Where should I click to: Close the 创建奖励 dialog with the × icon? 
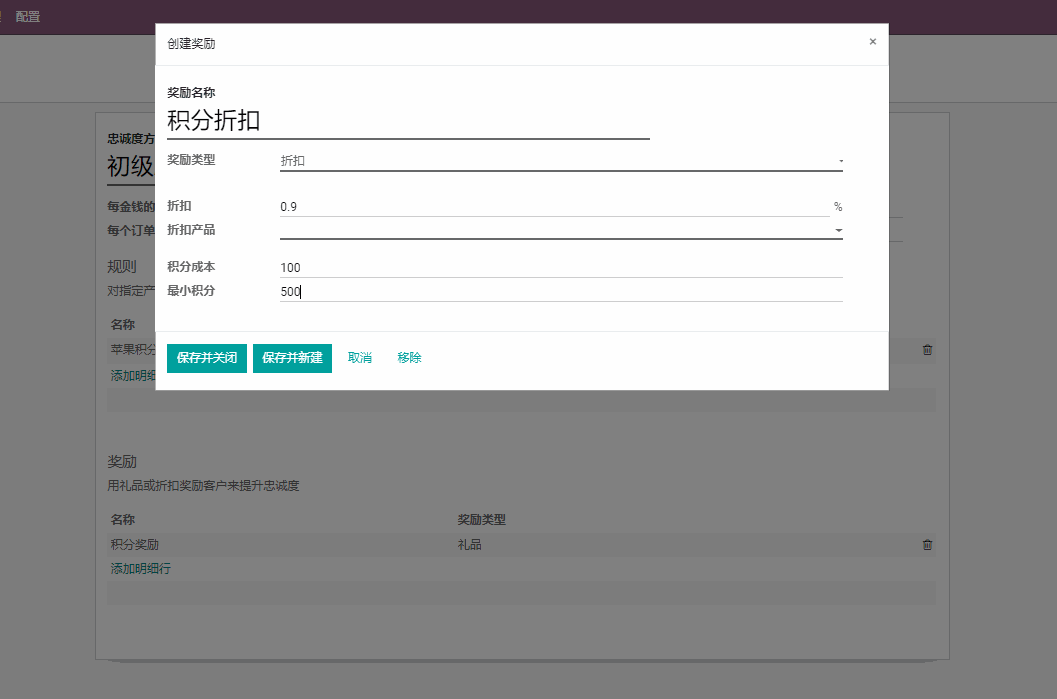[872, 42]
